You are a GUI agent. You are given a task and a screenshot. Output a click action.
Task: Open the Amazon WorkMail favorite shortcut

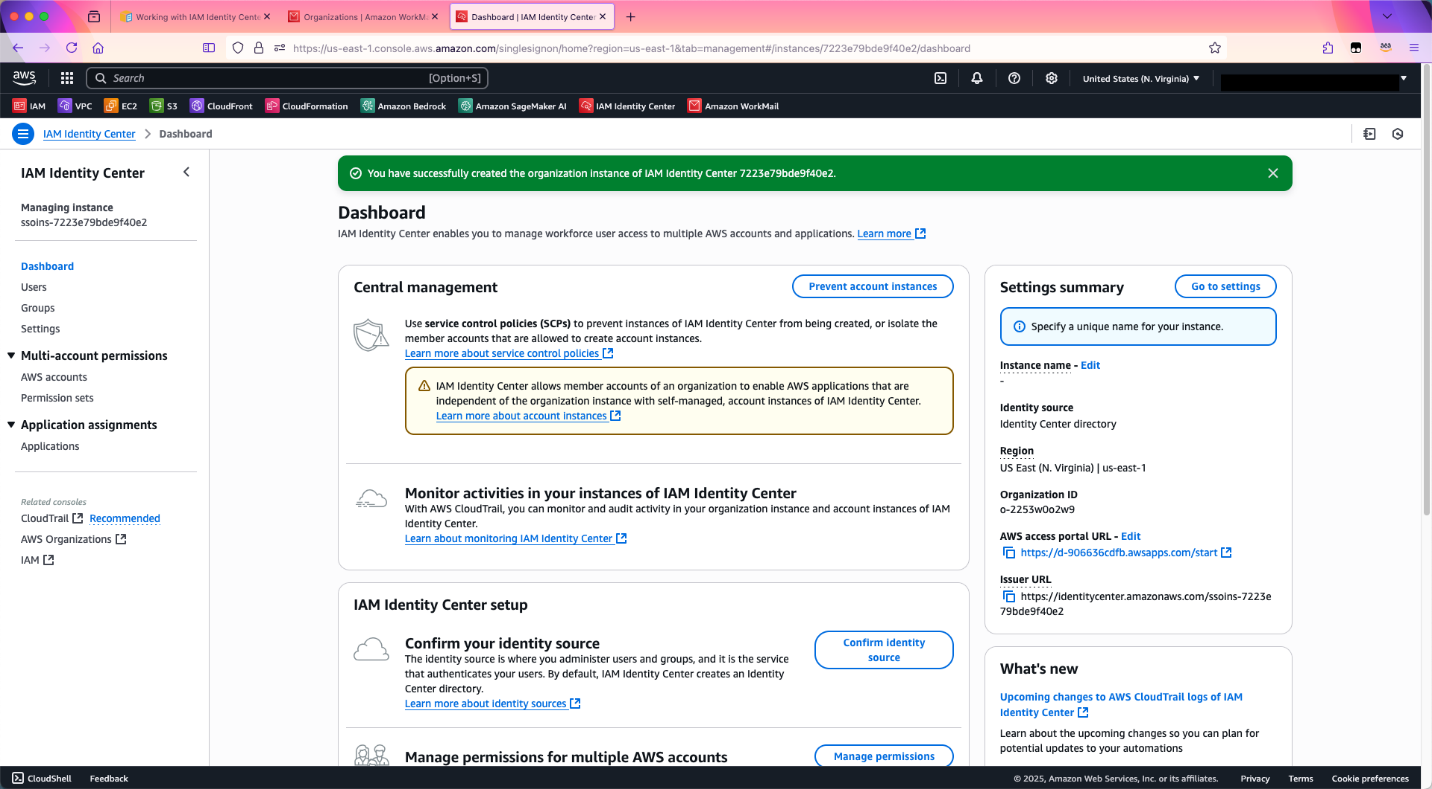coord(733,106)
